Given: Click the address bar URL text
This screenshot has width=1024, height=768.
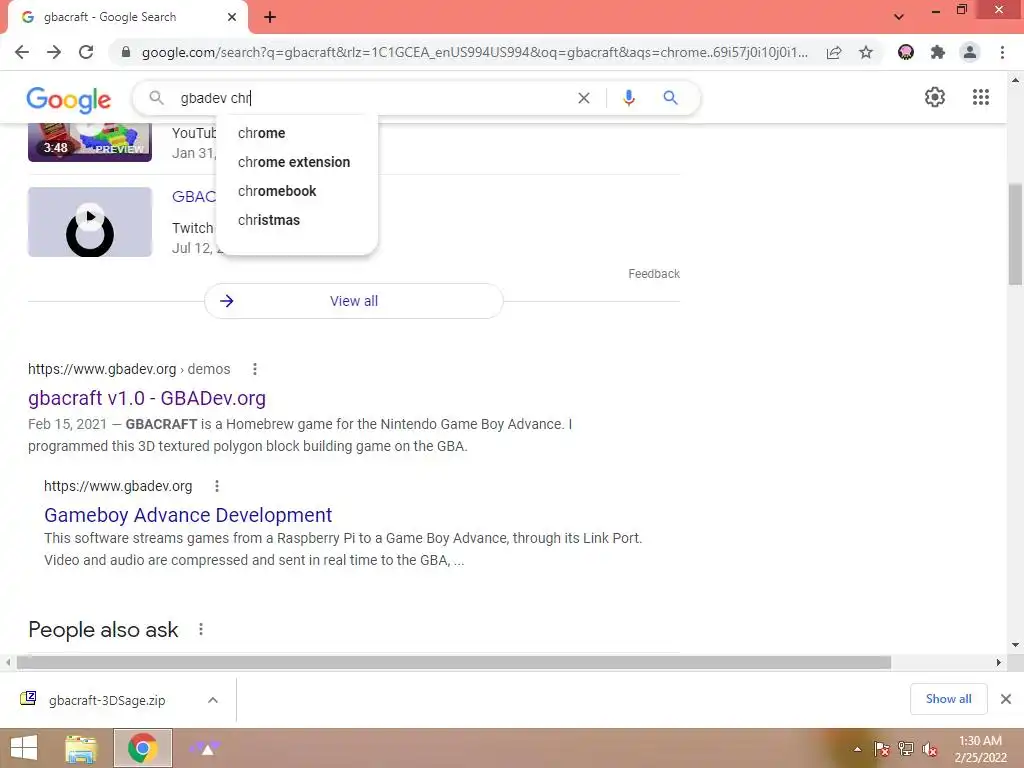Looking at the screenshot, I should click(475, 52).
